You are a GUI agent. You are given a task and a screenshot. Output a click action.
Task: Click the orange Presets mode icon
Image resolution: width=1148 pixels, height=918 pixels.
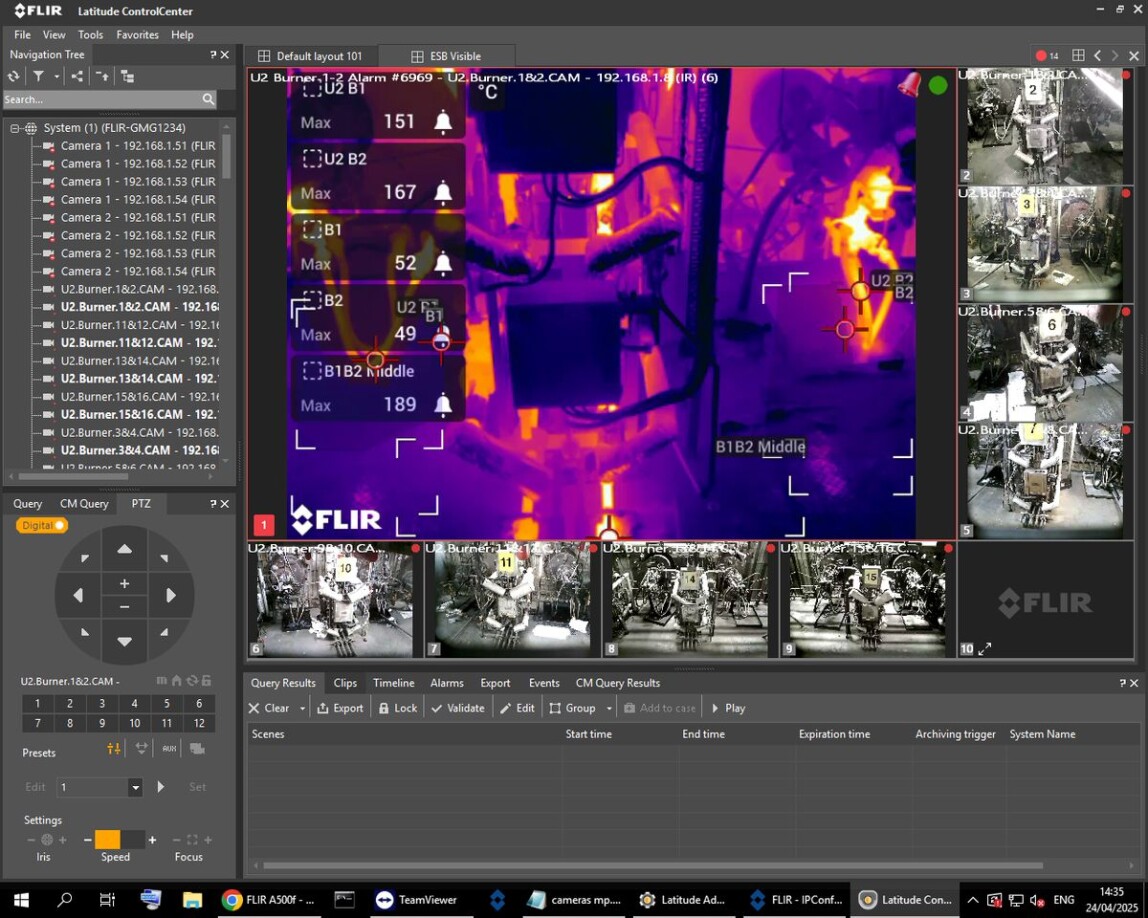[x=113, y=748]
